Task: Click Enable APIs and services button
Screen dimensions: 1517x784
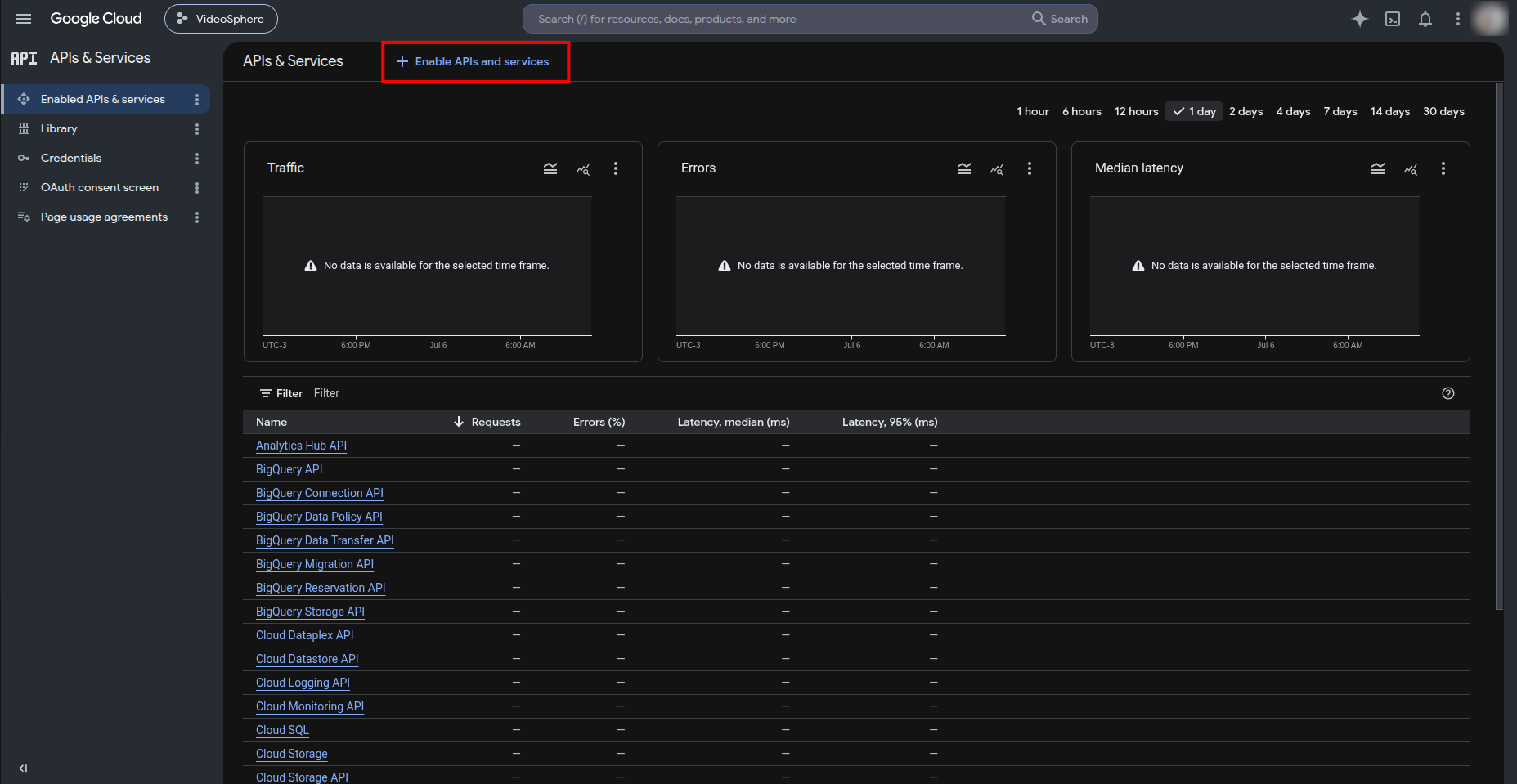Action: (473, 61)
